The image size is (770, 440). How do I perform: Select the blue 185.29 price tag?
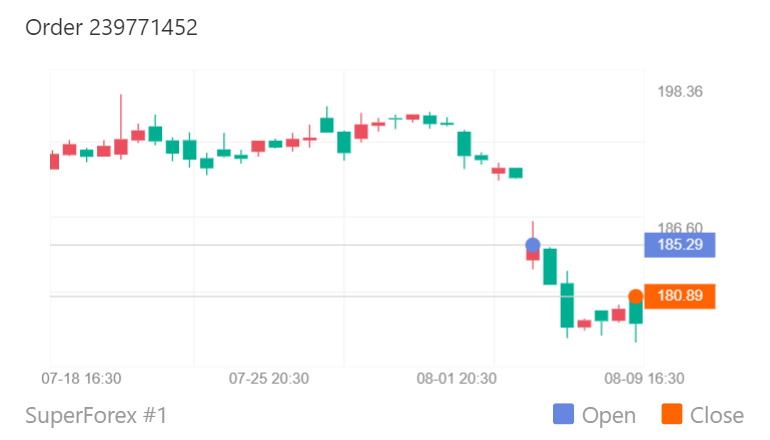[679, 244]
